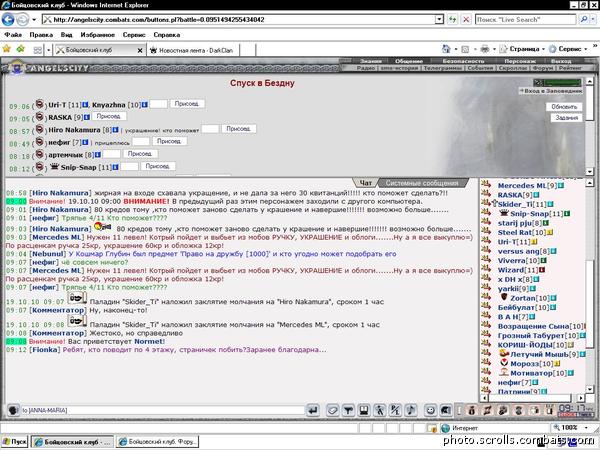Open the Файл menu
This screenshot has height=450, width=600.
click(13, 34)
